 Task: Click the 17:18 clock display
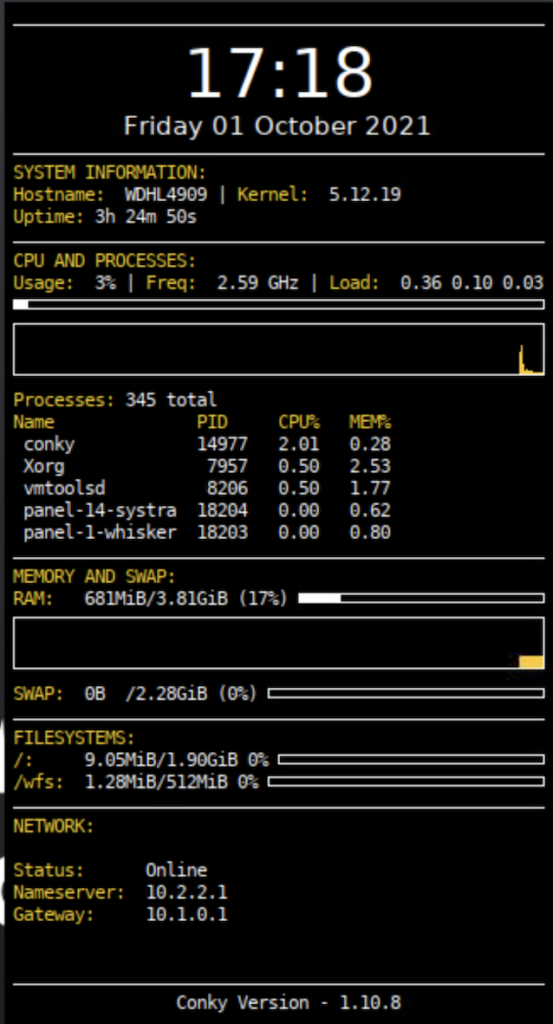[279, 73]
